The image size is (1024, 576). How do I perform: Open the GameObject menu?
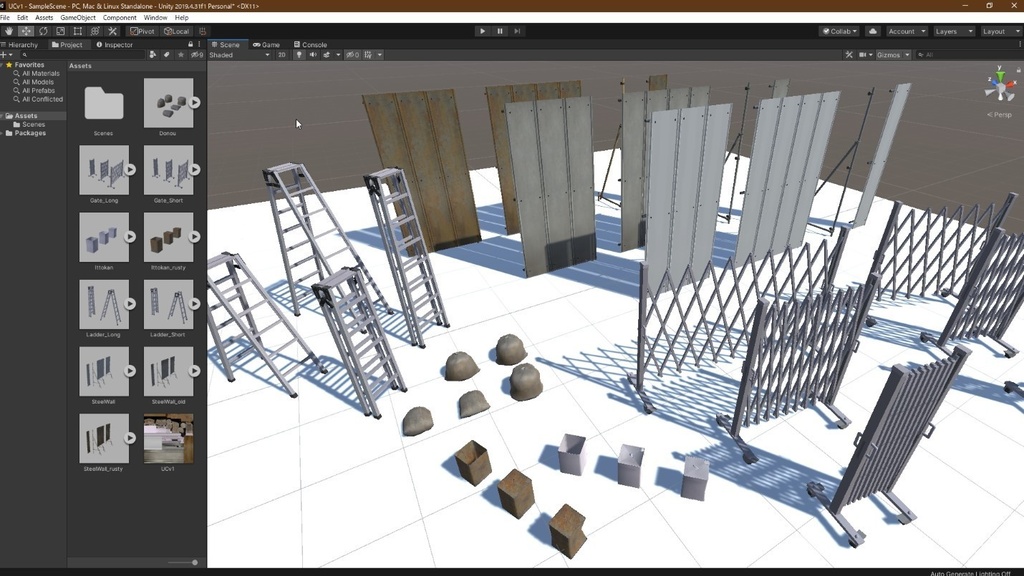[x=78, y=18]
